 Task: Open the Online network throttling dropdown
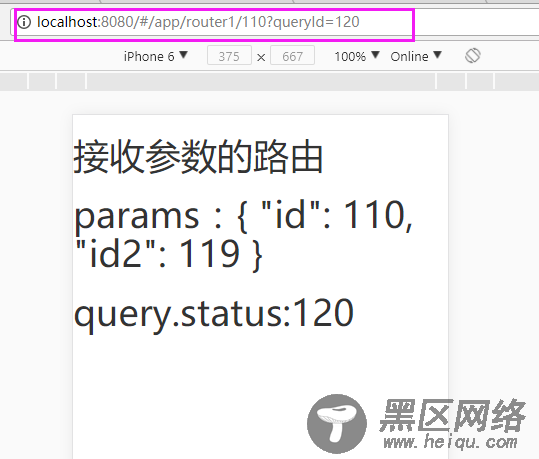point(416,56)
